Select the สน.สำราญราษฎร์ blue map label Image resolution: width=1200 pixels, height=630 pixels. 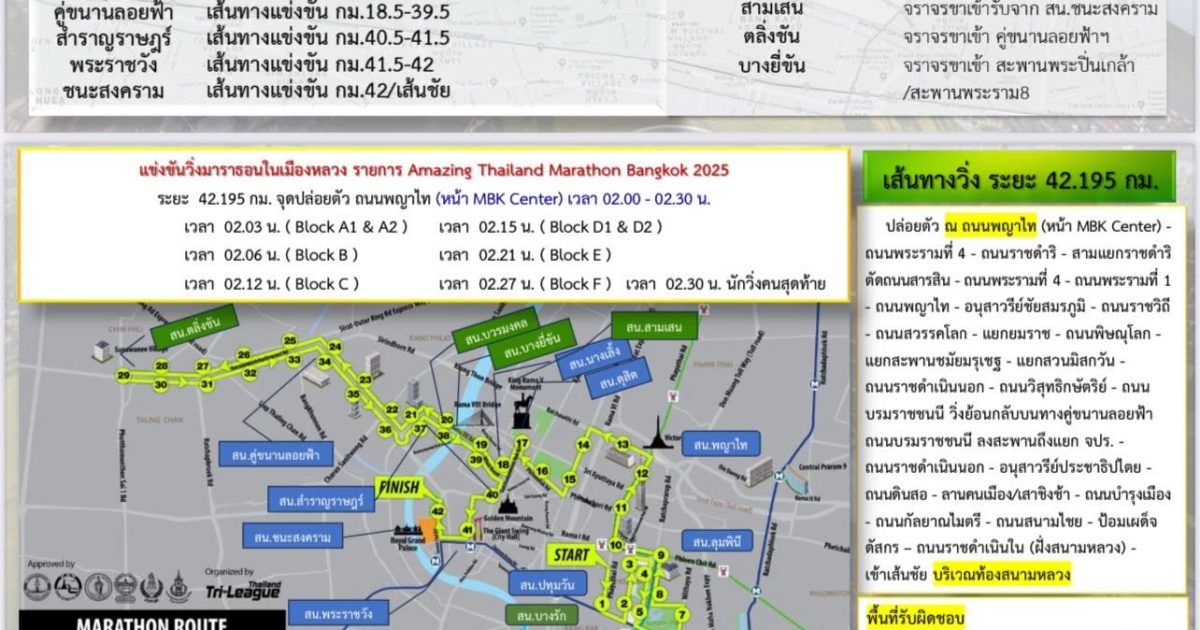click(x=319, y=500)
